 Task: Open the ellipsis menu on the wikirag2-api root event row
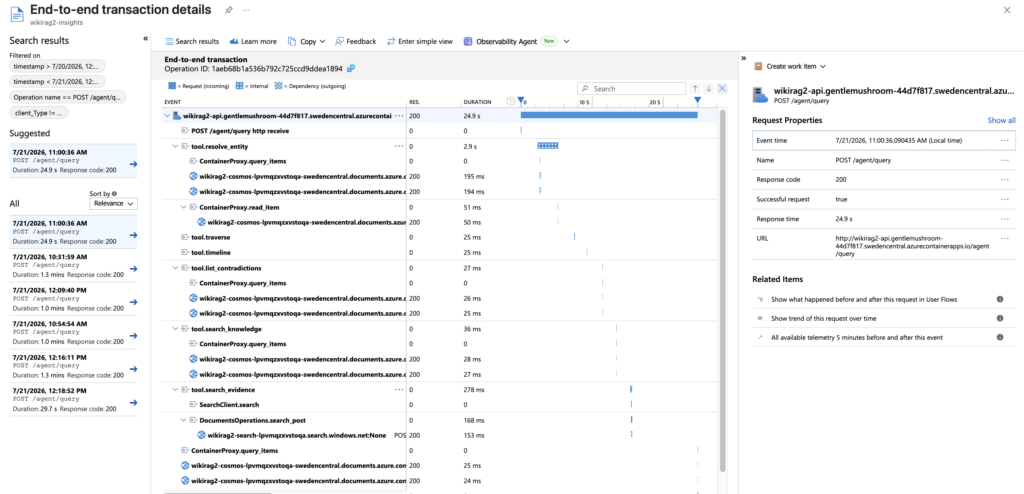[399, 116]
